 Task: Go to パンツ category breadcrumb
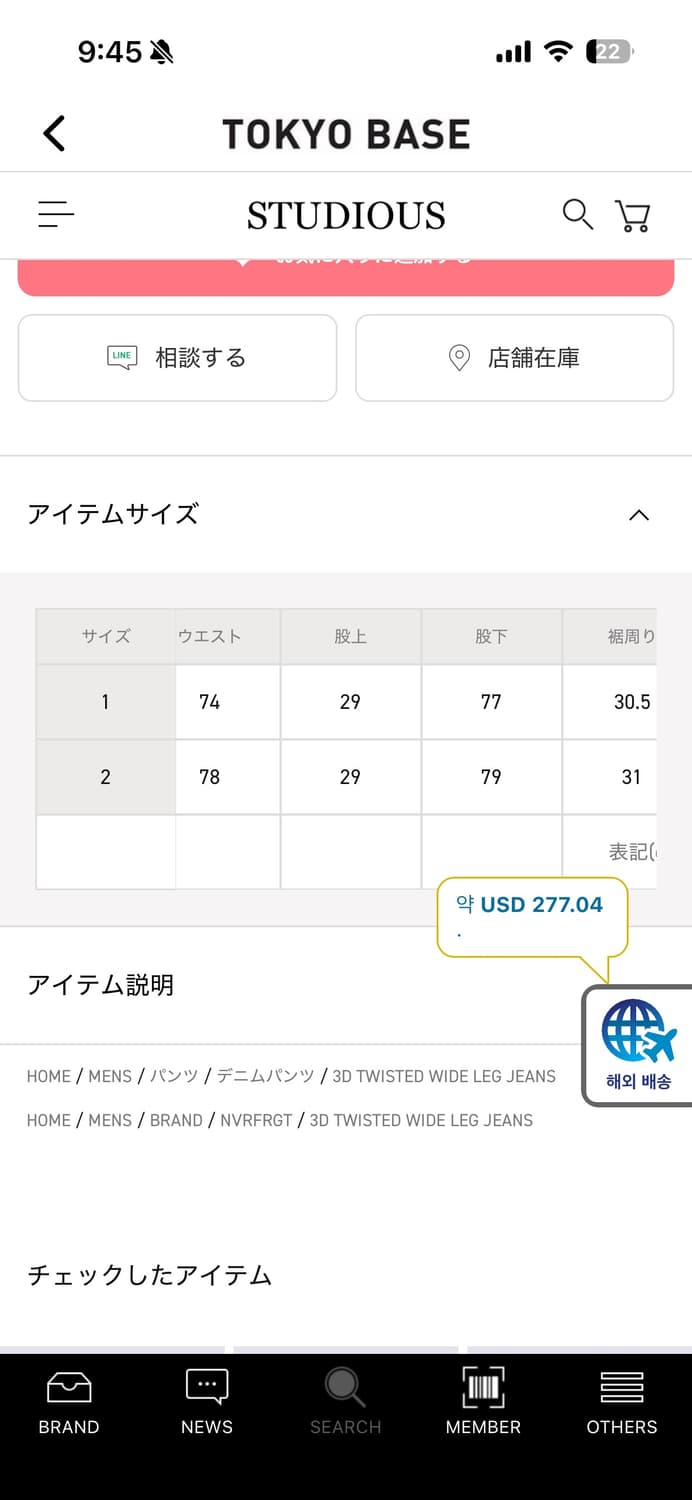click(174, 1076)
